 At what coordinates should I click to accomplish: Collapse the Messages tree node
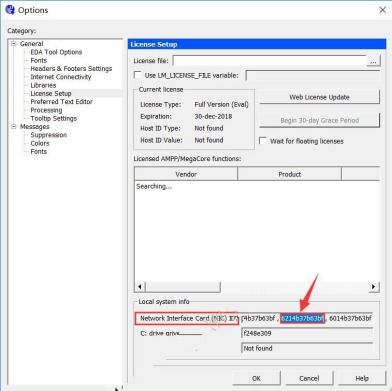click(14, 127)
